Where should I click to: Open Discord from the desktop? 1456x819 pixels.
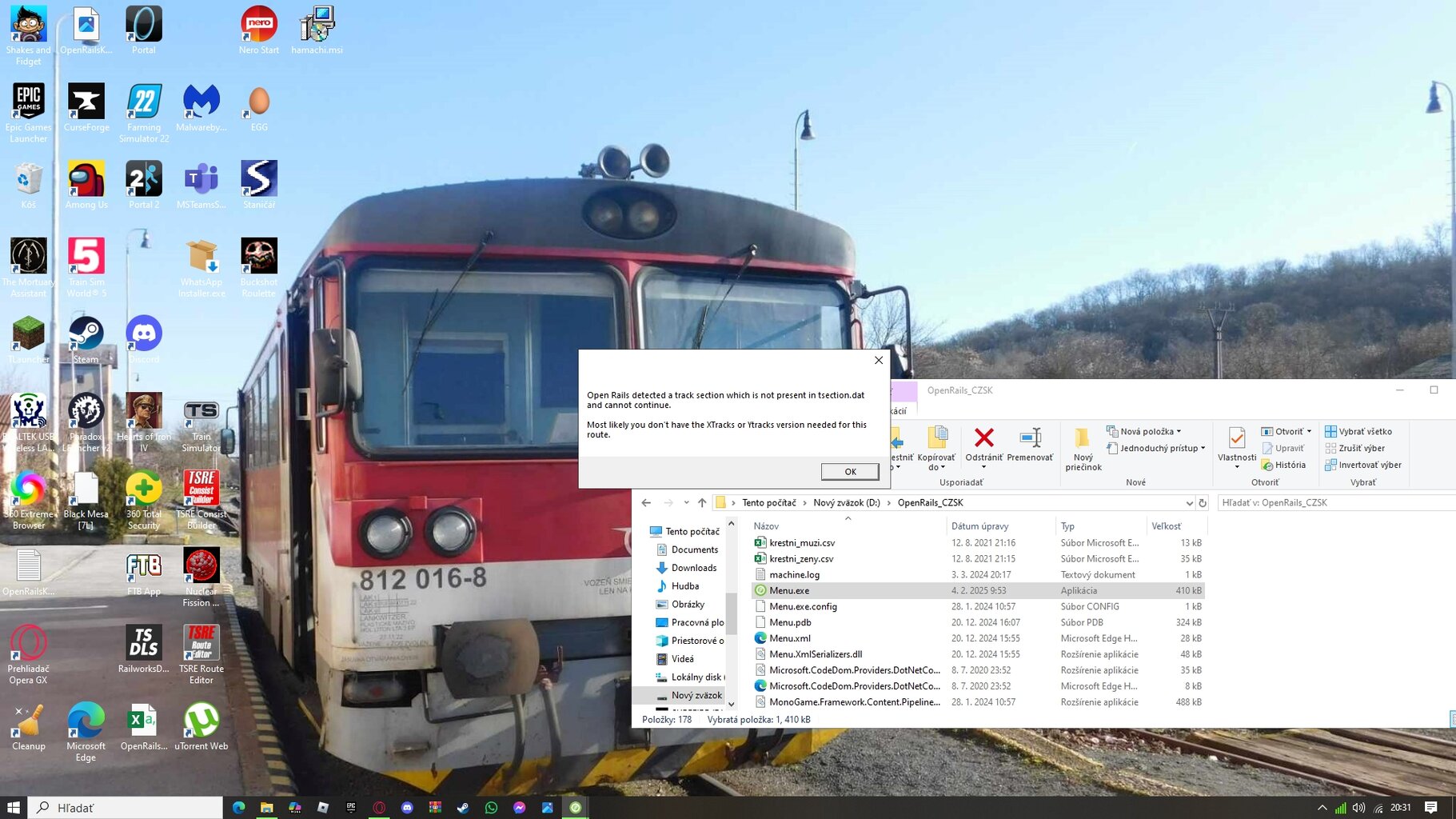[x=144, y=334]
